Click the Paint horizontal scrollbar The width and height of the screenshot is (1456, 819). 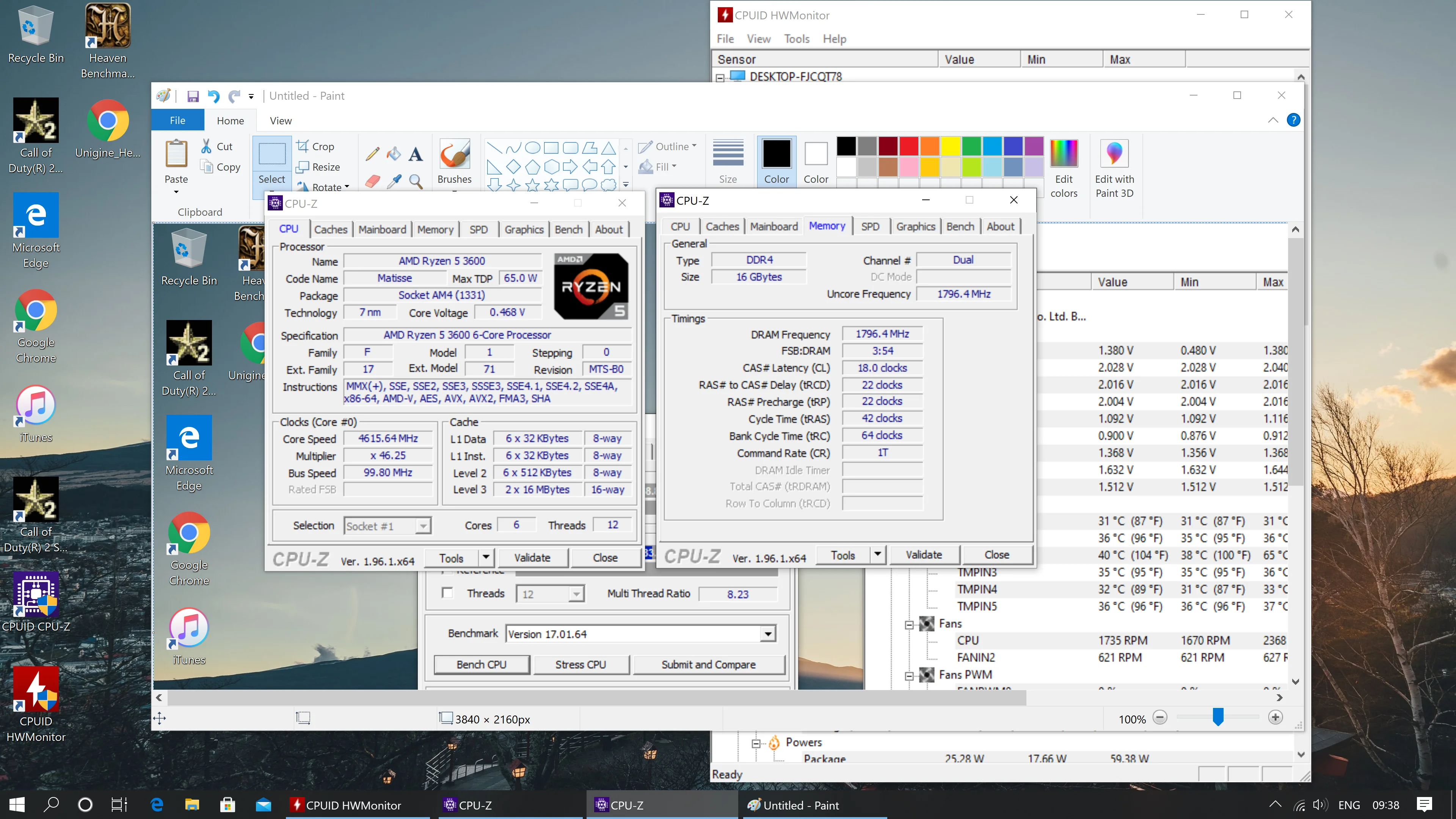point(596,698)
